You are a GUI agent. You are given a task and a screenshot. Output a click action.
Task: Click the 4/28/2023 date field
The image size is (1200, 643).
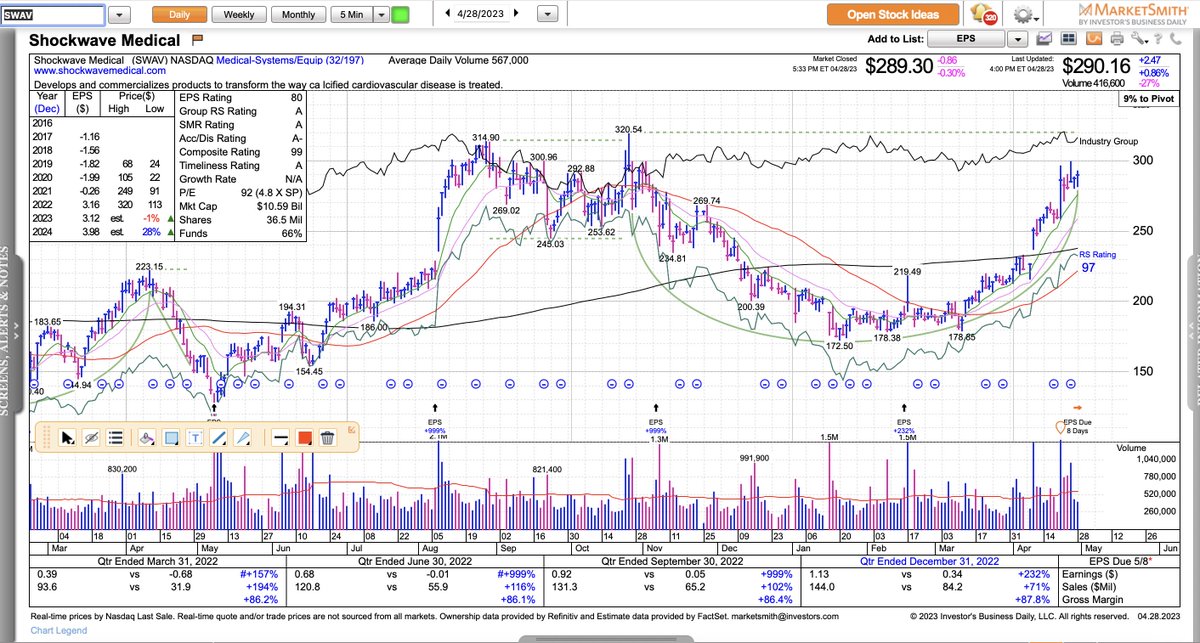click(x=480, y=14)
